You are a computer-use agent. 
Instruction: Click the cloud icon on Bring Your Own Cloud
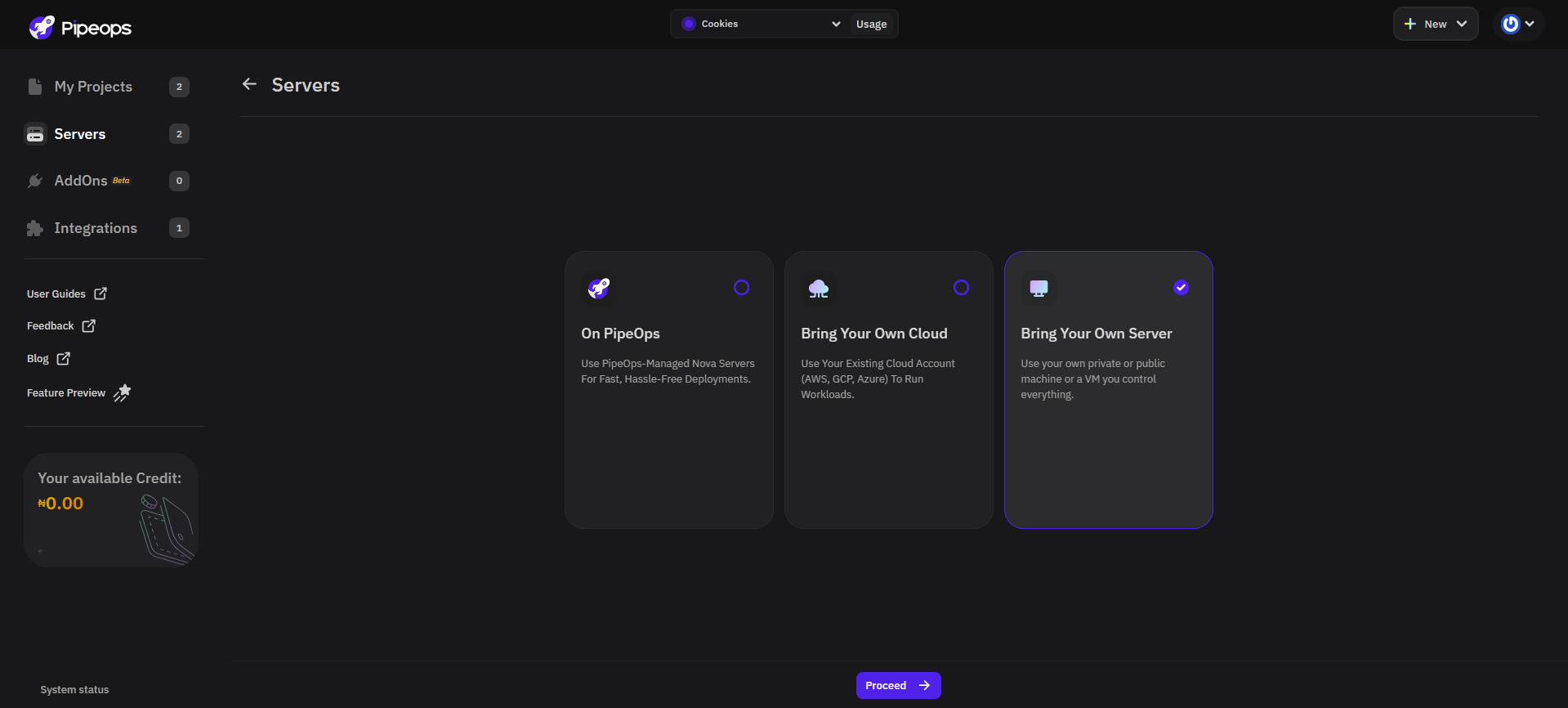pyautogui.click(x=818, y=288)
